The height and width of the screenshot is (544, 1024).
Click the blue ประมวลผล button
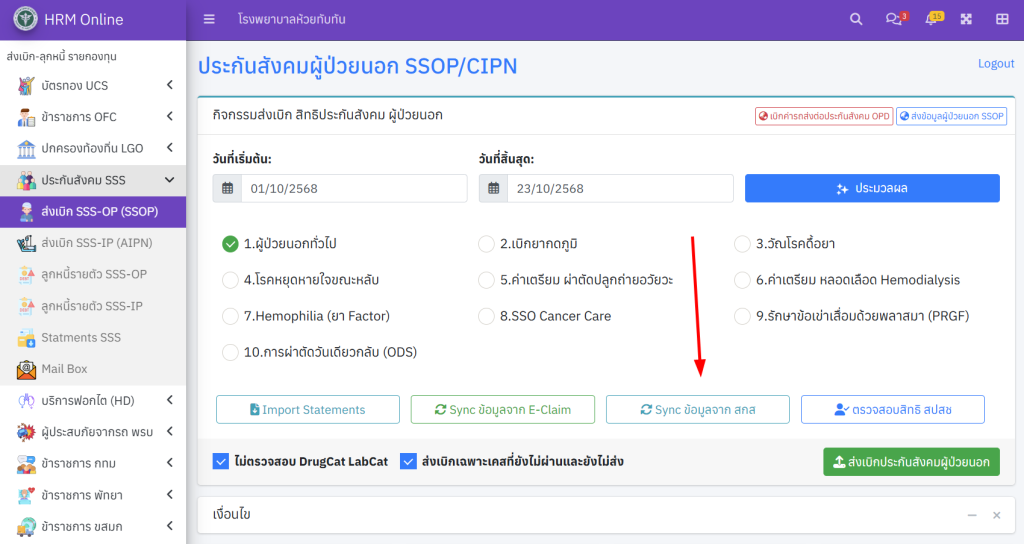click(872, 188)
